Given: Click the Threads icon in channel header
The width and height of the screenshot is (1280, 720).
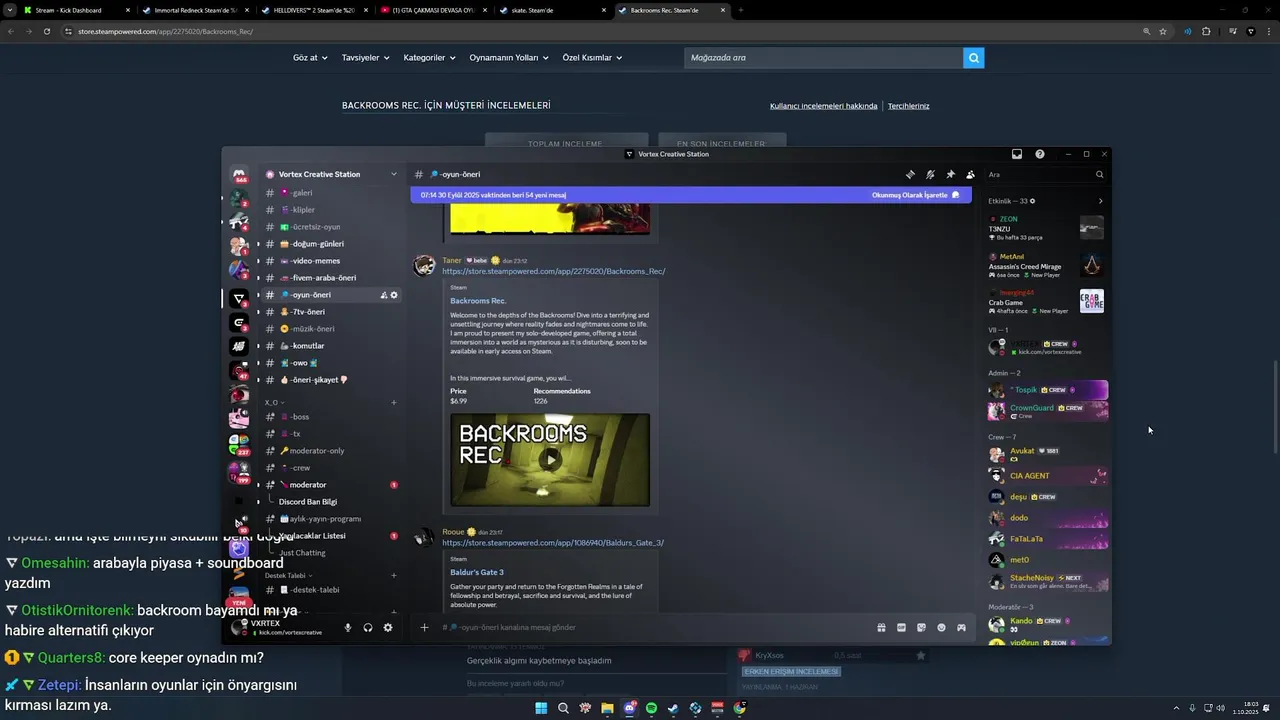Looking at the screenshot, I should point(910,174).
